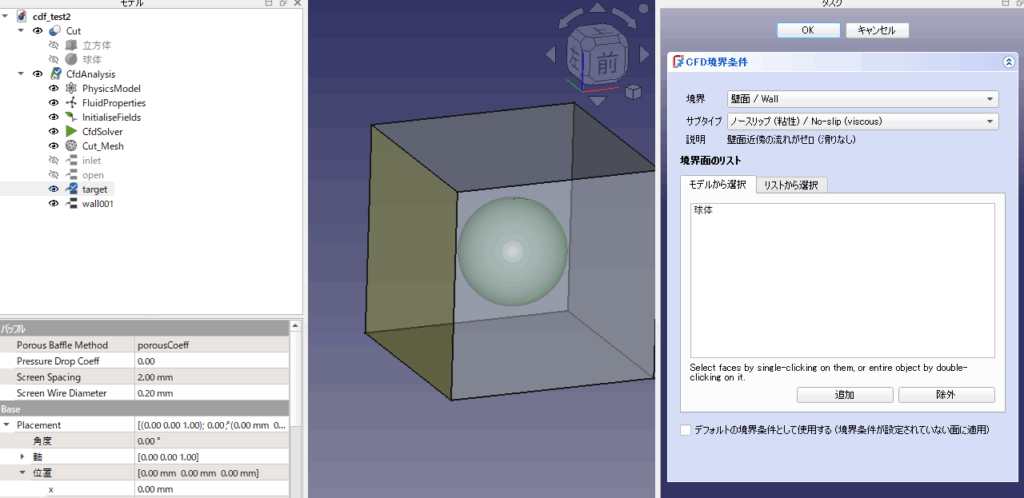Screen dimensions: 1024x498
Task: Click the small cube below navigation cube
Action: (x=633, y=93)
